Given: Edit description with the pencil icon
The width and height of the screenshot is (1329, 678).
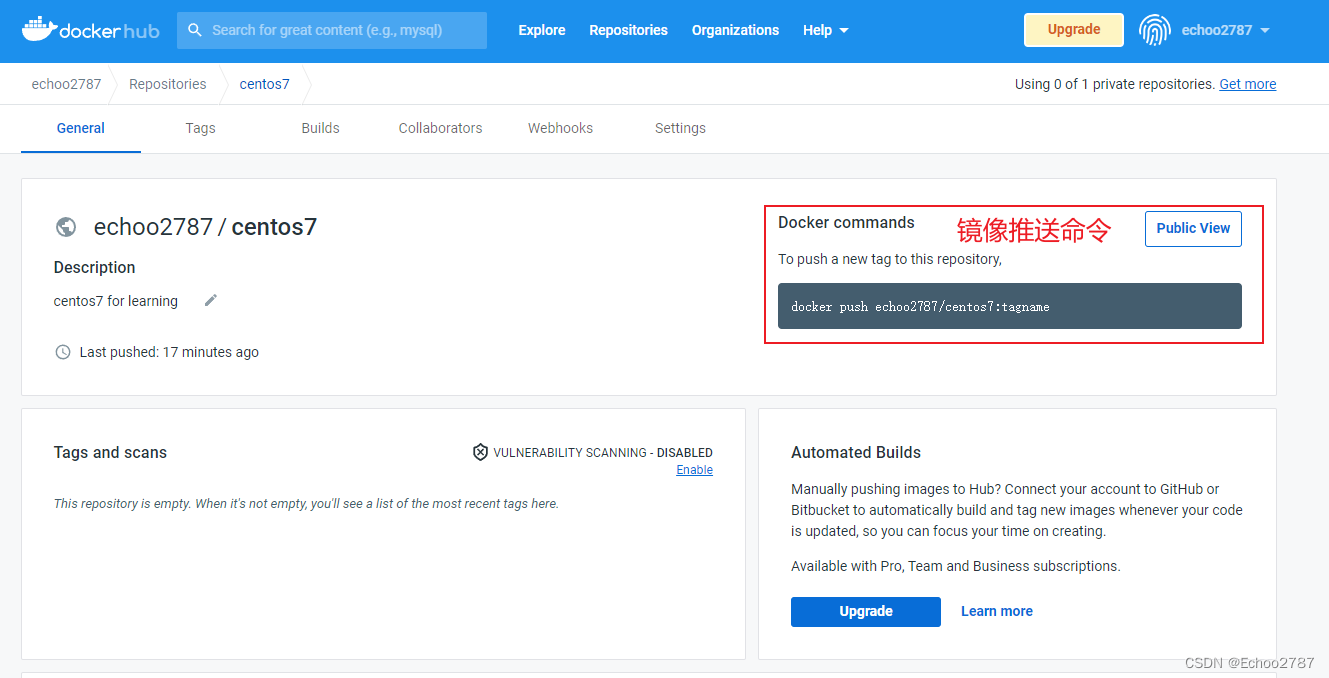Looking at the screenshot, I should pyautogui.click(x=210, y=300).
